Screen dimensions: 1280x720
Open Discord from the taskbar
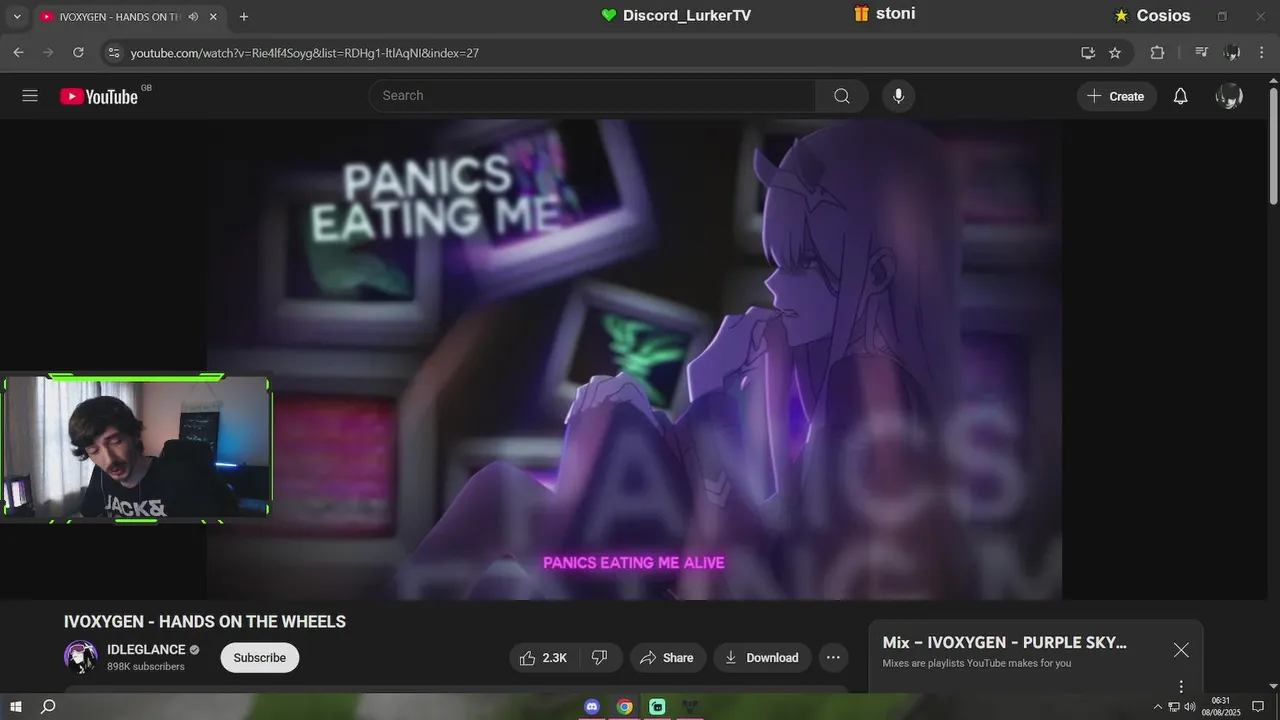(592, 707)
